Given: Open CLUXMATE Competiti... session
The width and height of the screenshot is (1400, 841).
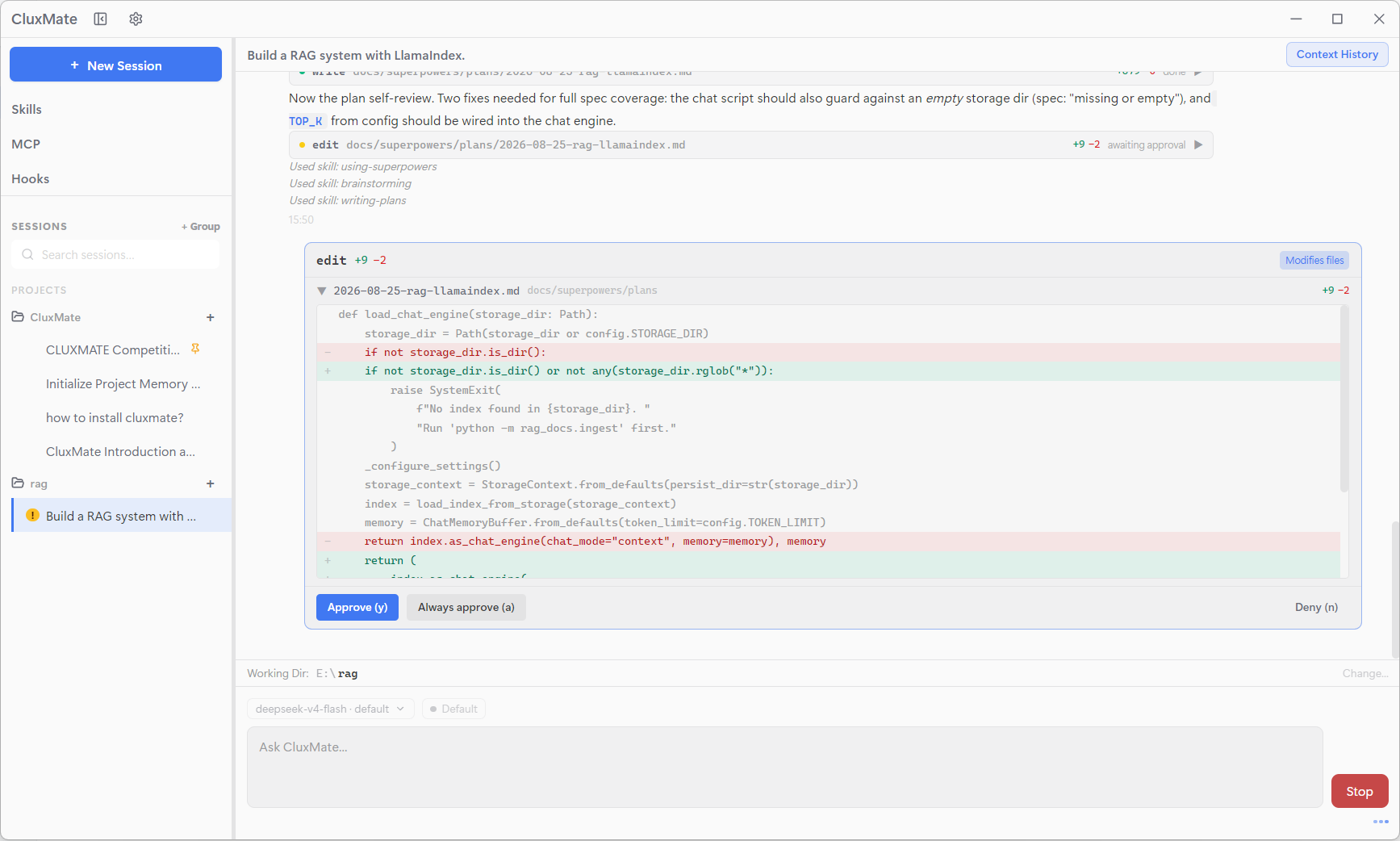Looking at the screenshot, I should 113,349.
